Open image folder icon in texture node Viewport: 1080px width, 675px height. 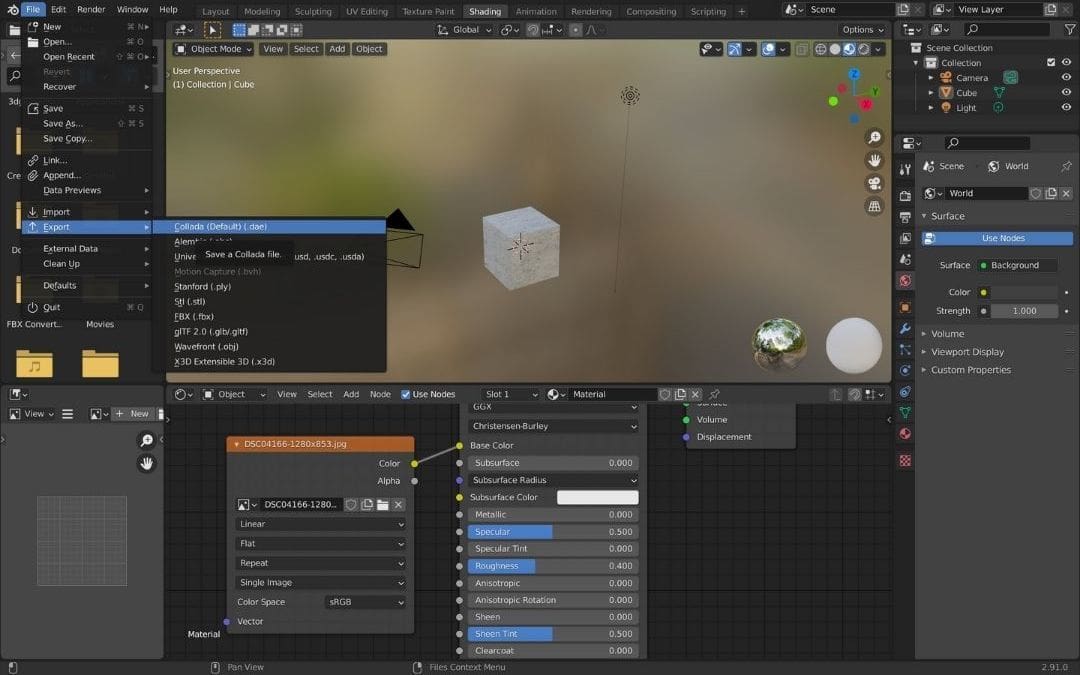382,505
